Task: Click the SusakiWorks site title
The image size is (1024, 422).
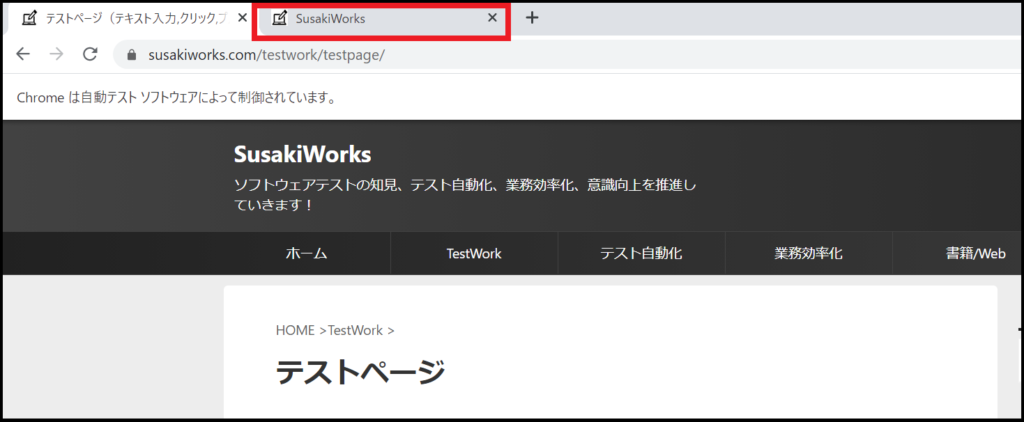Action: point(302,155)
